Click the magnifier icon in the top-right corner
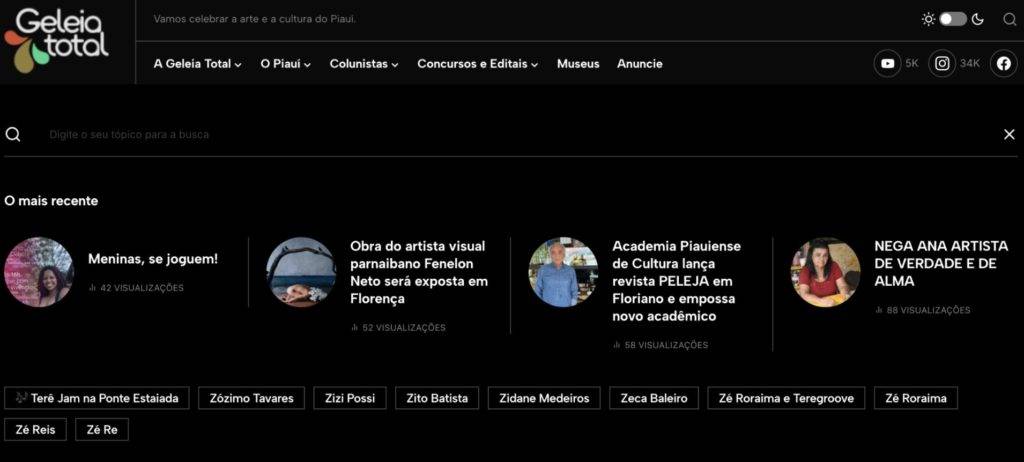1024x462 pixels. [x=1008, y=19]
